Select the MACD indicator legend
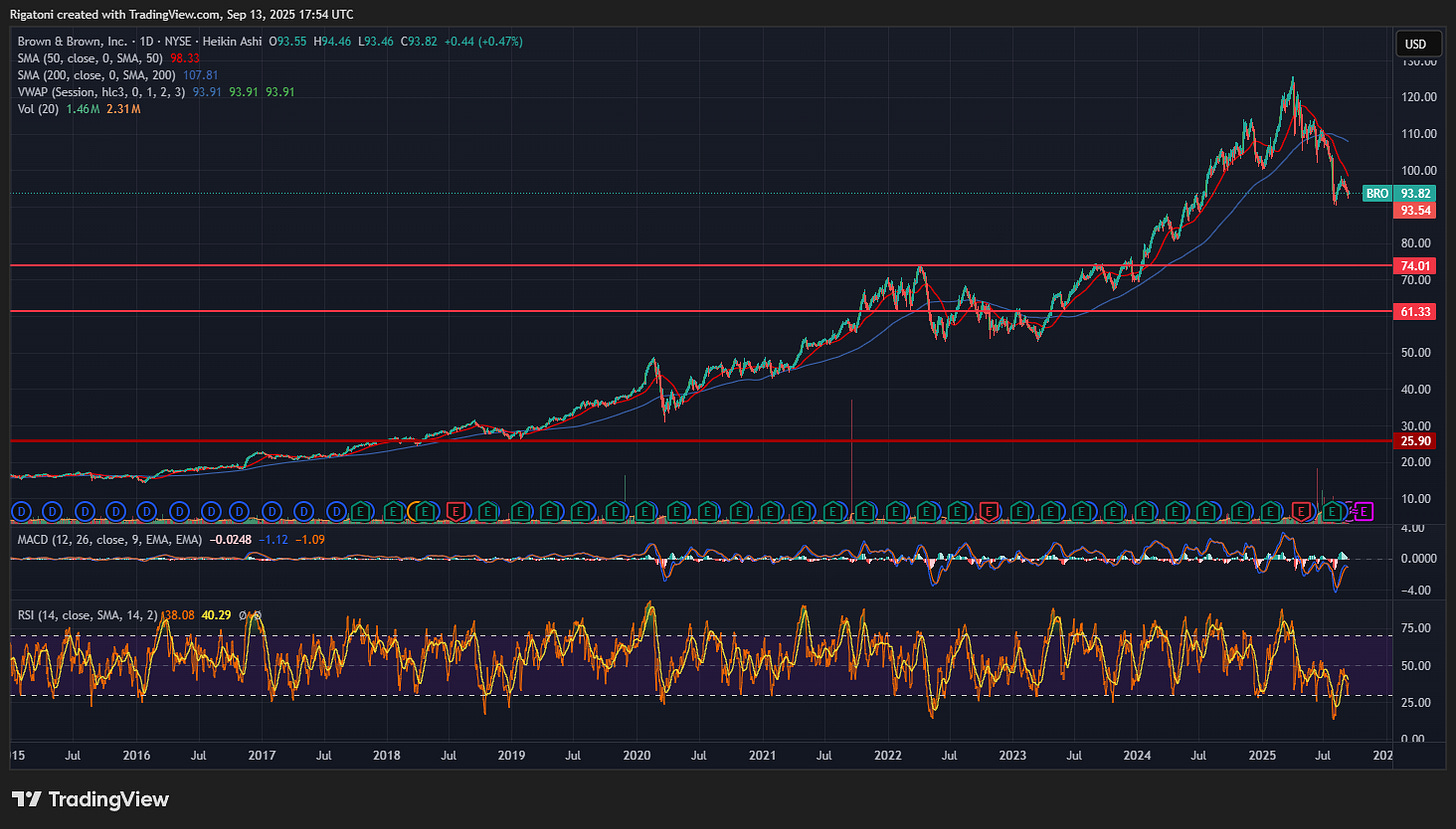The width and height of the screenshot is (1456, 829). click(x=110, y=540)
